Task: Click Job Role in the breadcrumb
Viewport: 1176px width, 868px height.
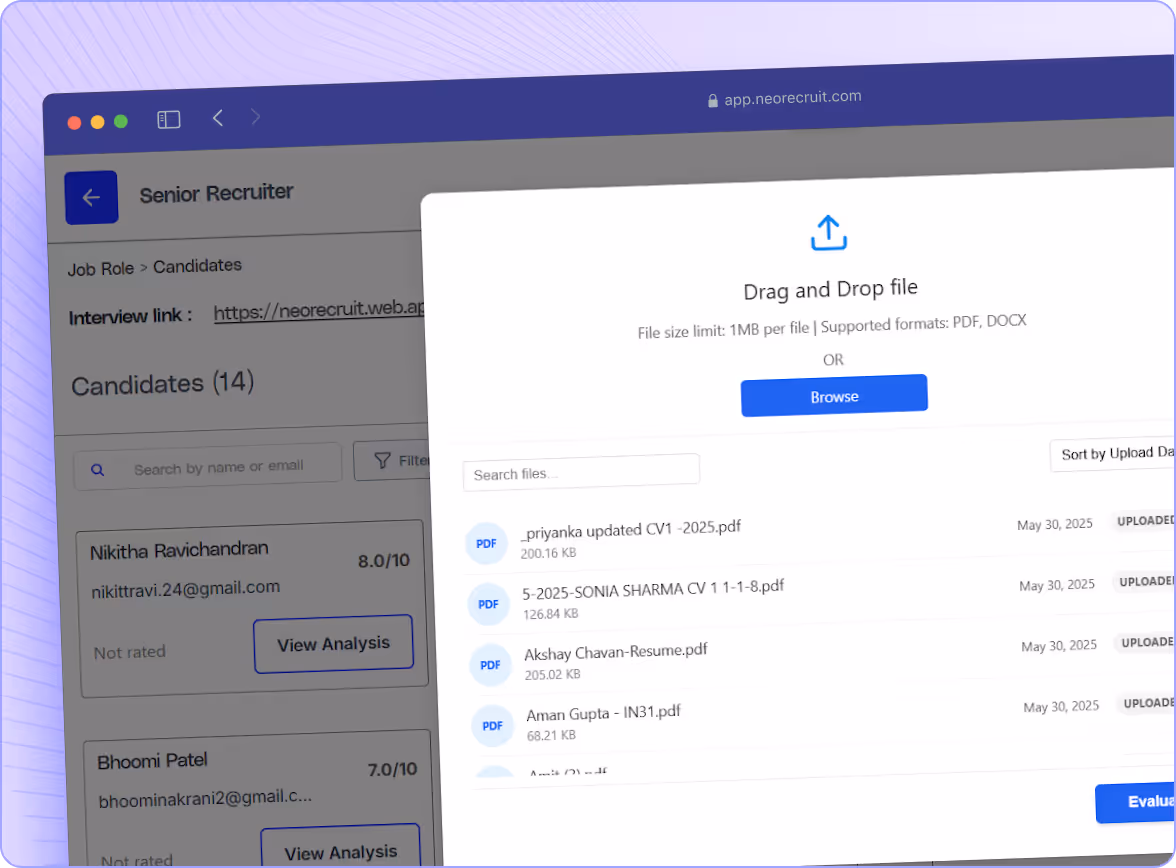Action: [100, 269]
